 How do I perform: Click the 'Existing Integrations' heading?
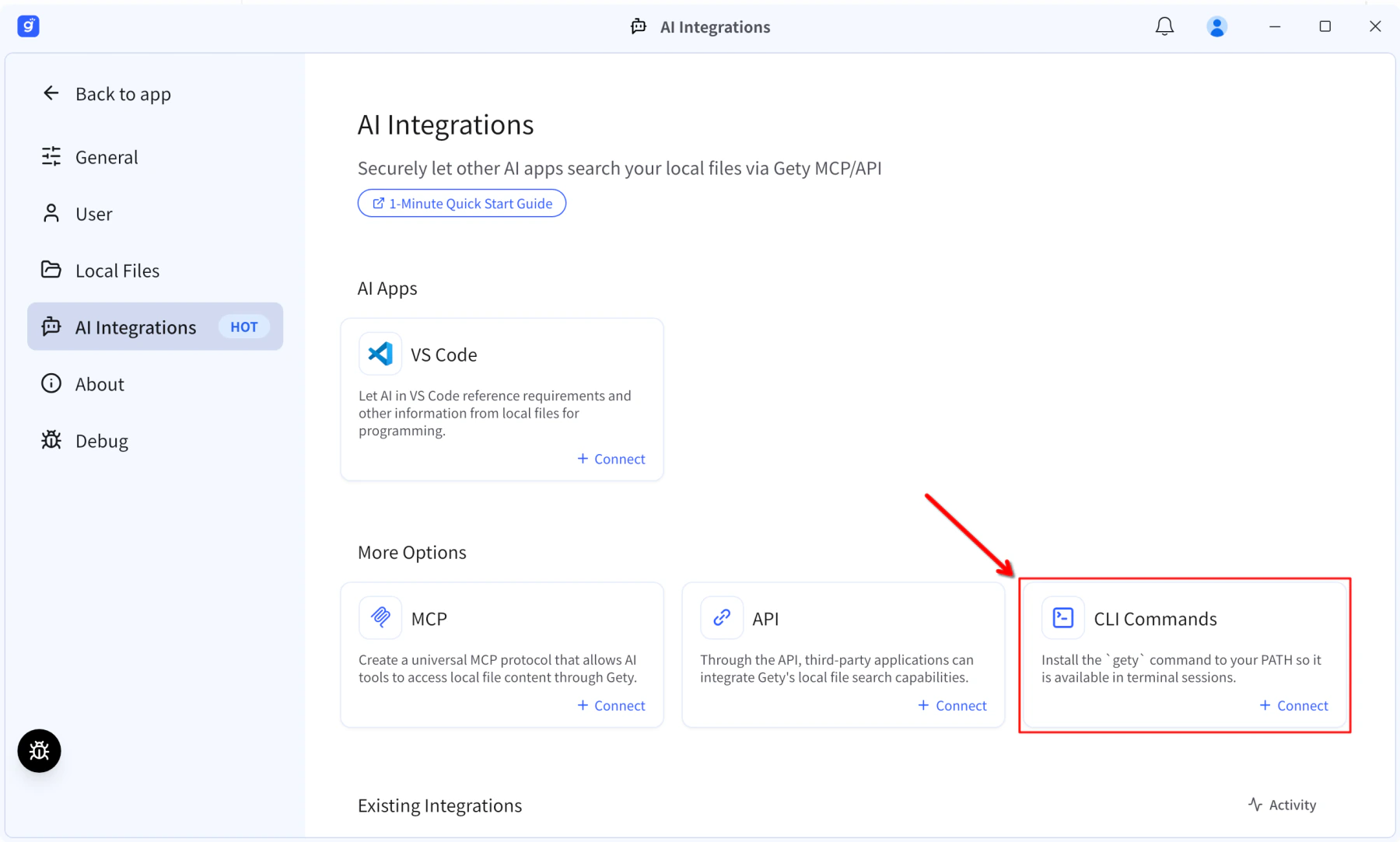click(x=439, y=805)
